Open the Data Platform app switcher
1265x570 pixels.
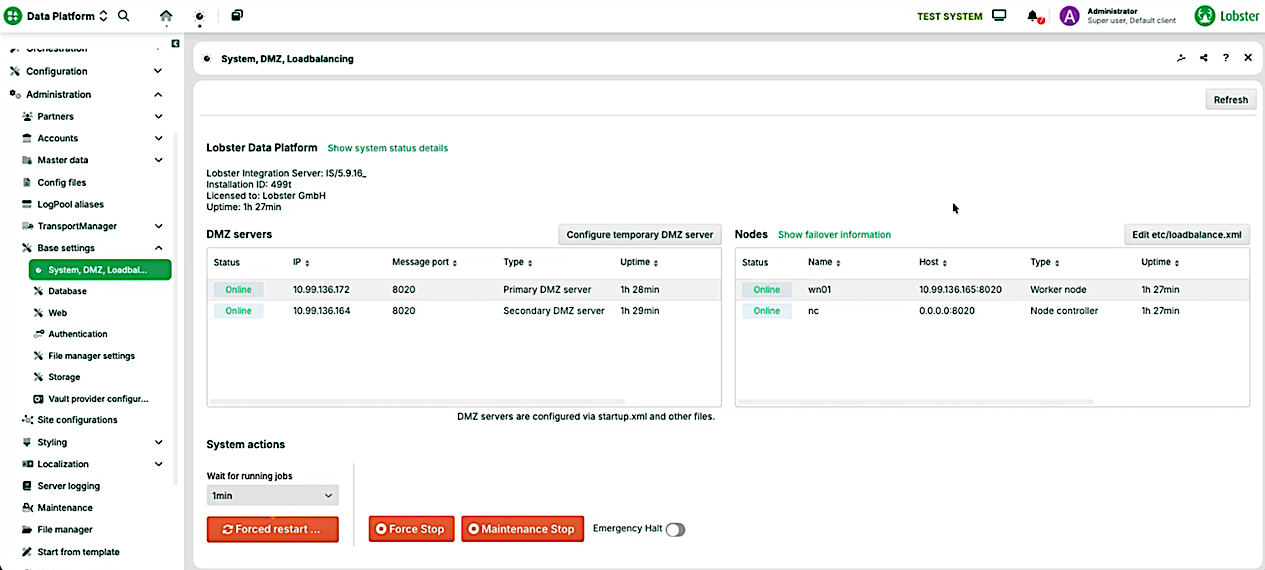click(x=57, y=16)
